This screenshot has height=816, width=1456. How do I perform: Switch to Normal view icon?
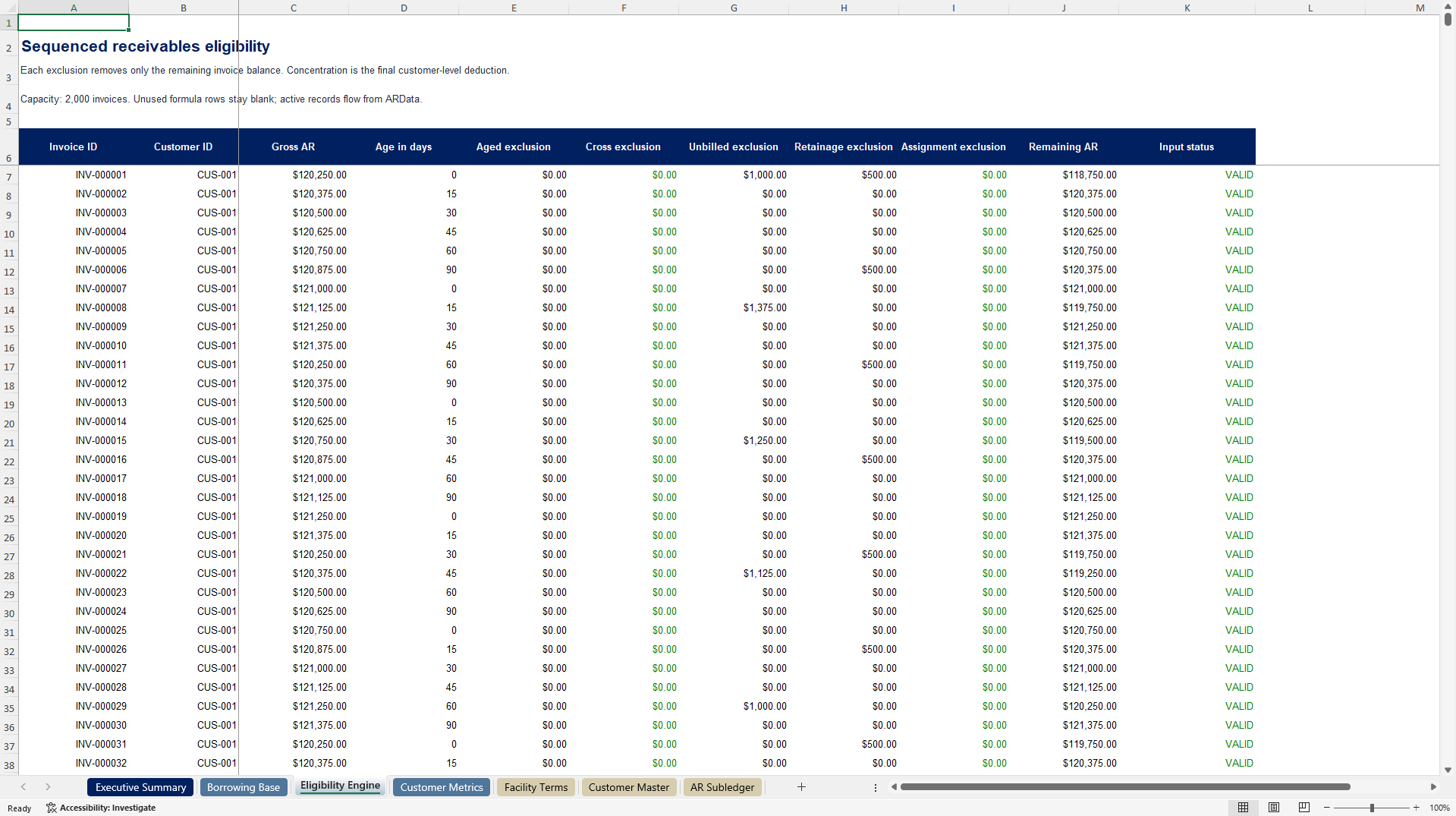1243,808
